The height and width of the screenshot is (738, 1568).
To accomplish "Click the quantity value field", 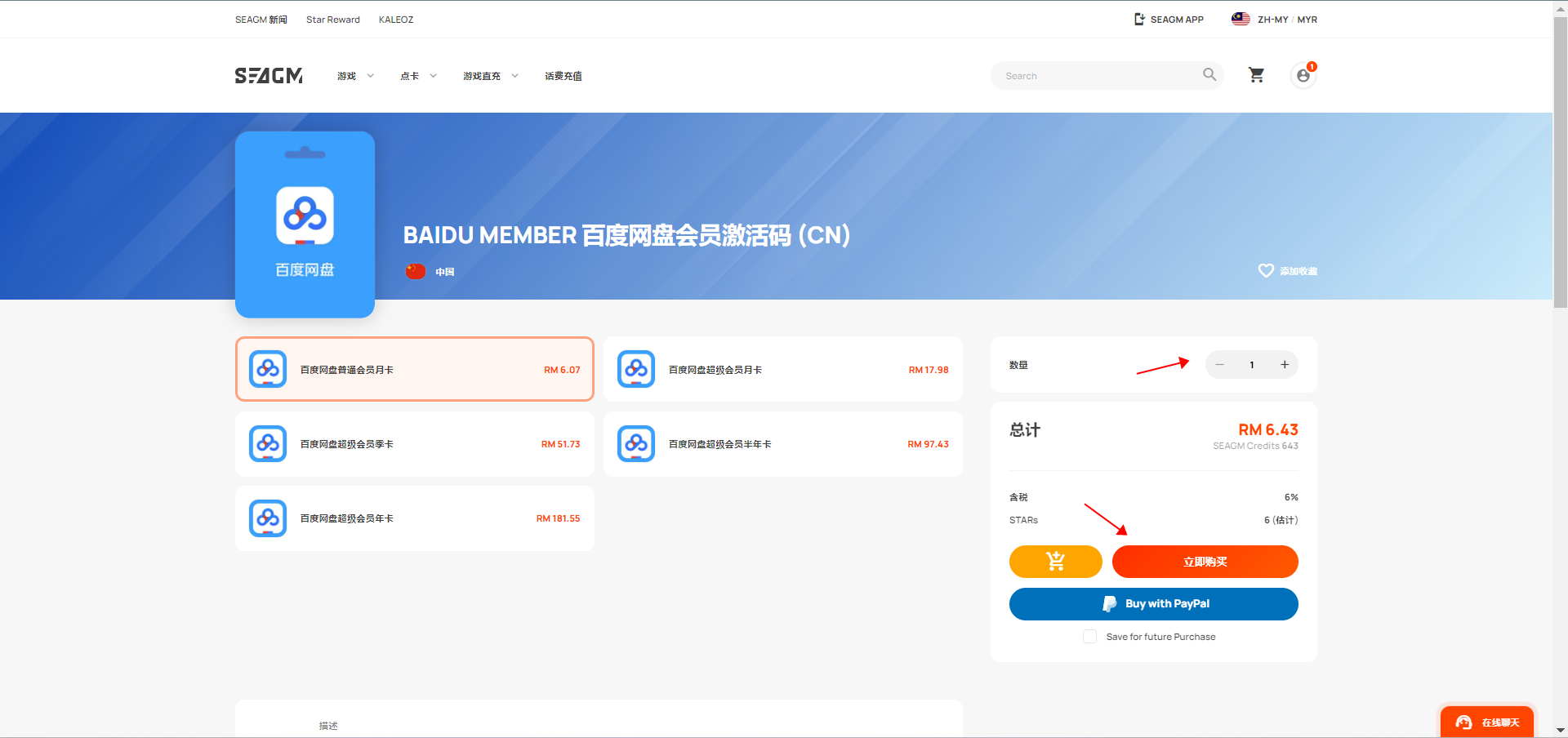I will pyautogui.click(x=1252, y=365).
